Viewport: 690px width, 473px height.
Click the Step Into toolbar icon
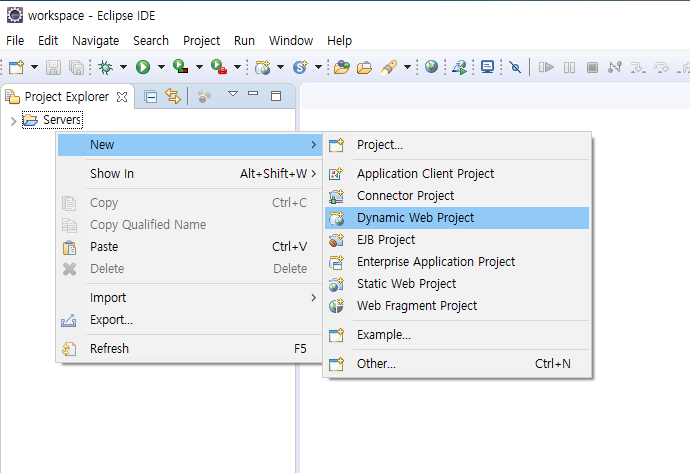click(638, 67)
